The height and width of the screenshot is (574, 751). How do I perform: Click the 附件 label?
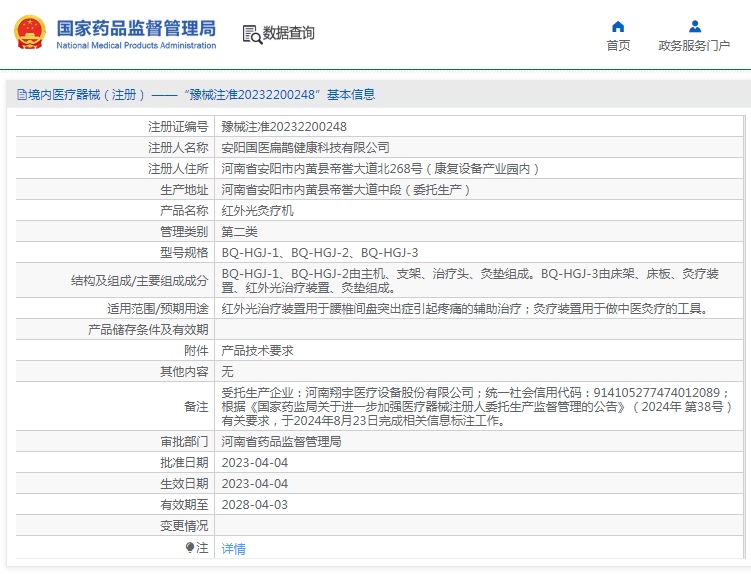coord(196,351)
